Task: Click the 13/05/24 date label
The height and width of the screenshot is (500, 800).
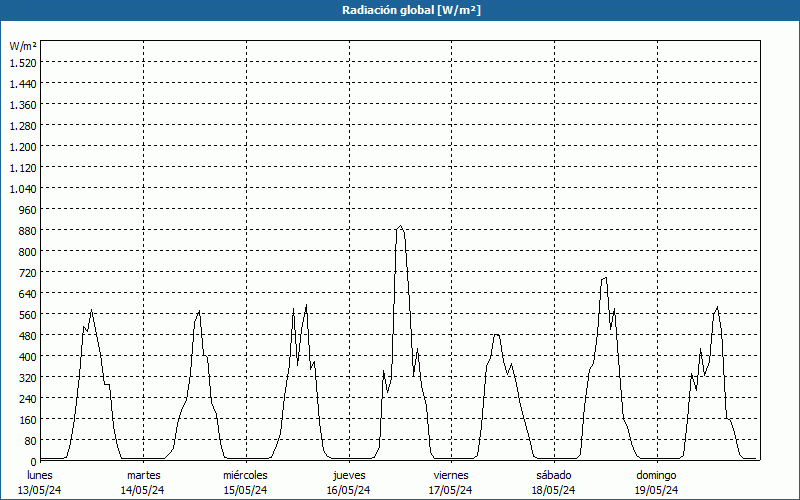Action: coord(40,490)
